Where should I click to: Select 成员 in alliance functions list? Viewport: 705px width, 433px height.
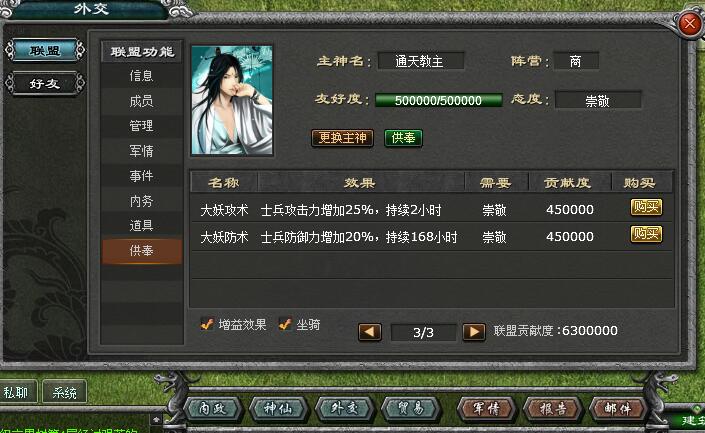pyautogui.click(x=142, y=101)
